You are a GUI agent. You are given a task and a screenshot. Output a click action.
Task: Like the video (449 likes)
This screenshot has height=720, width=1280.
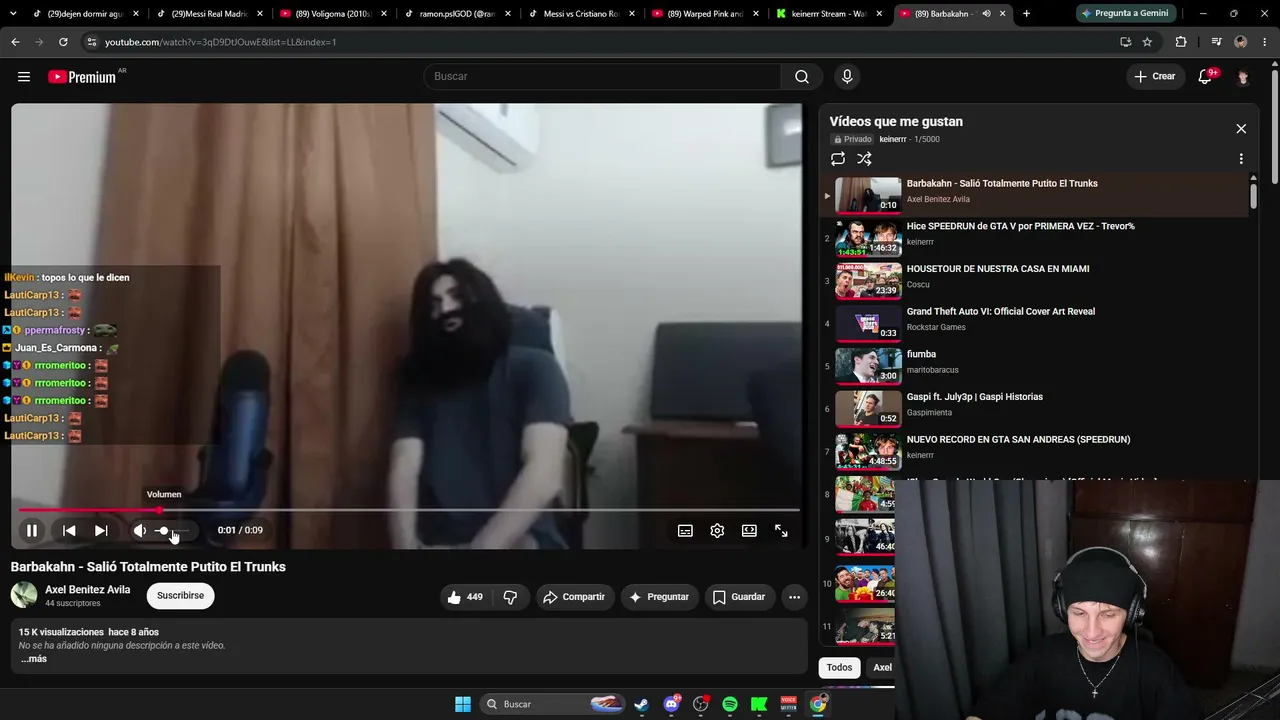click(465, 597)
